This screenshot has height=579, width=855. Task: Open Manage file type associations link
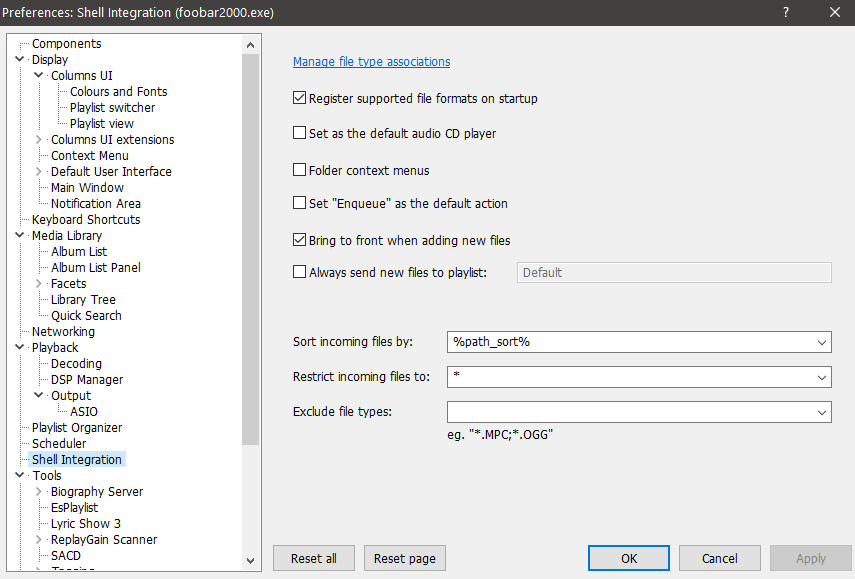371,62
